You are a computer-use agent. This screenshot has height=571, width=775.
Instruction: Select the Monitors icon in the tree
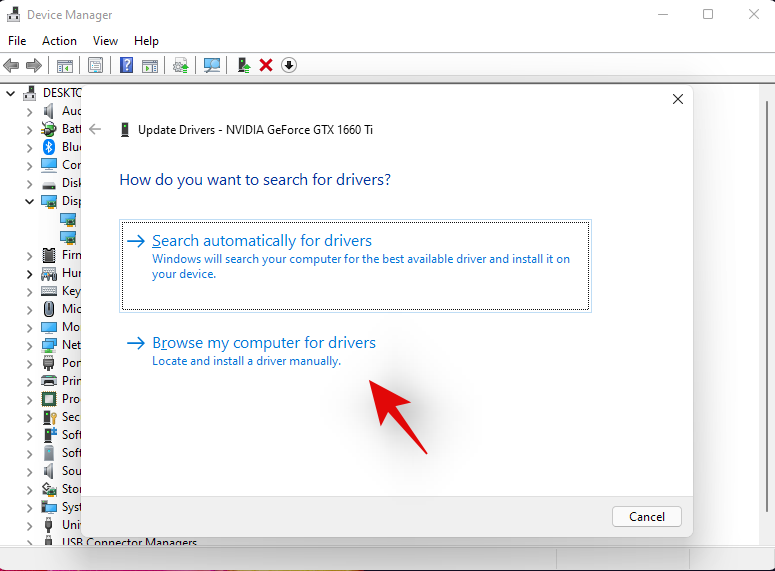[x=48, y=327]
